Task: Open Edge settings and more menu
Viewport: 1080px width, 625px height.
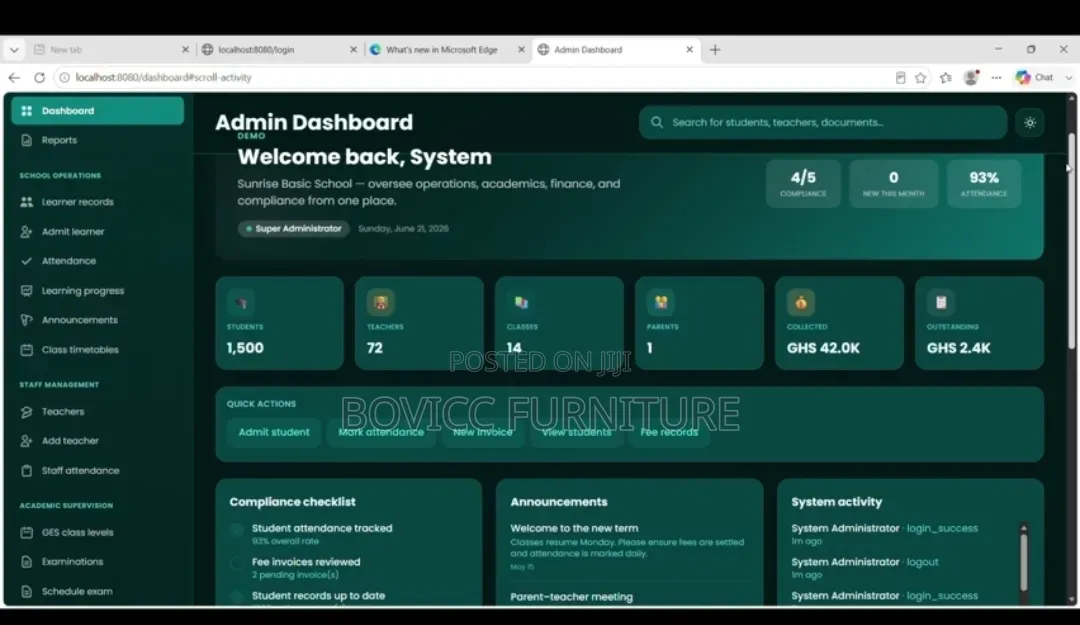Action: coord(996,78)
